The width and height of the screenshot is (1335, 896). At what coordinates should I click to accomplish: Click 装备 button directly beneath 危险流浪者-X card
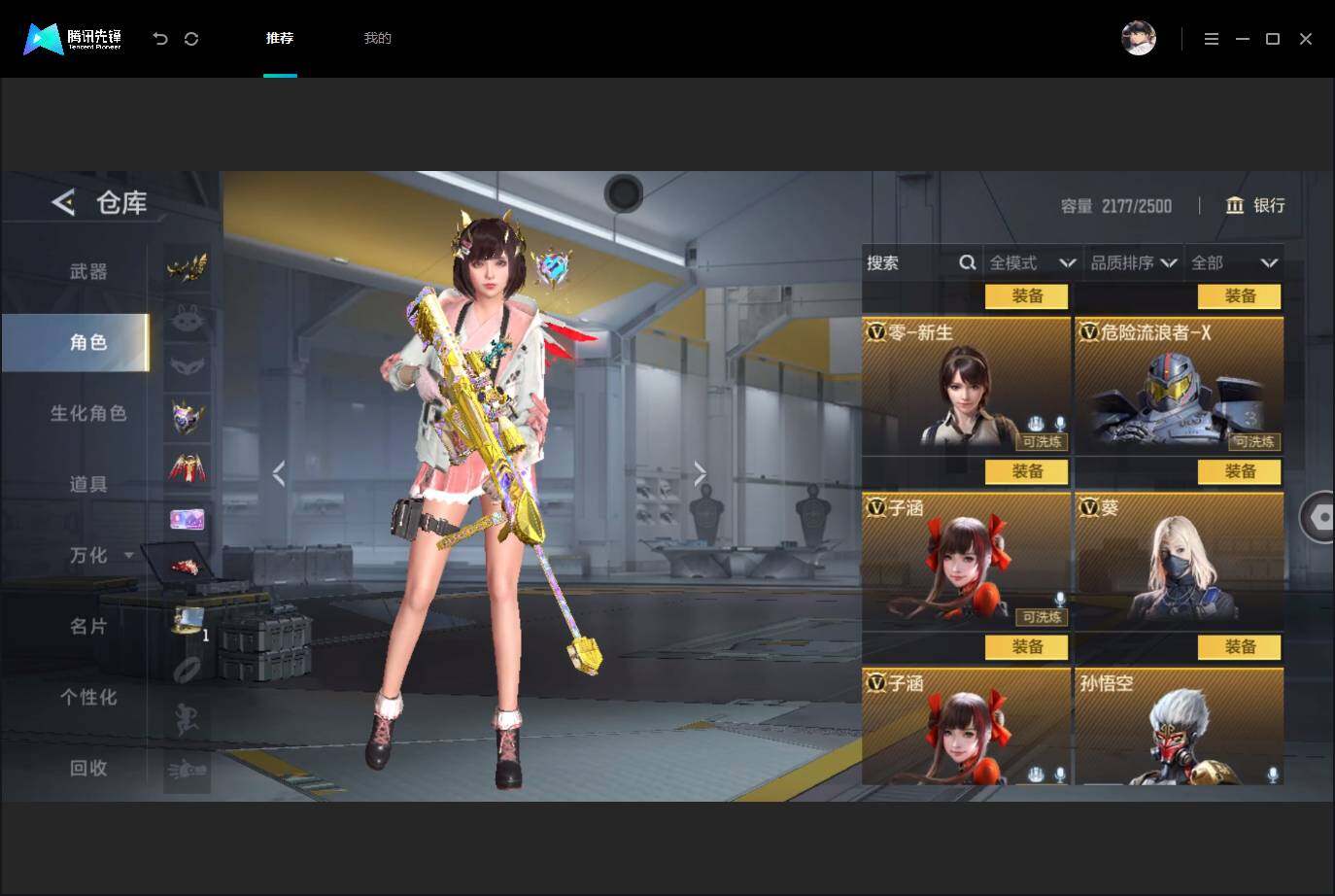pyautogui.click(x=1240, y=471)
